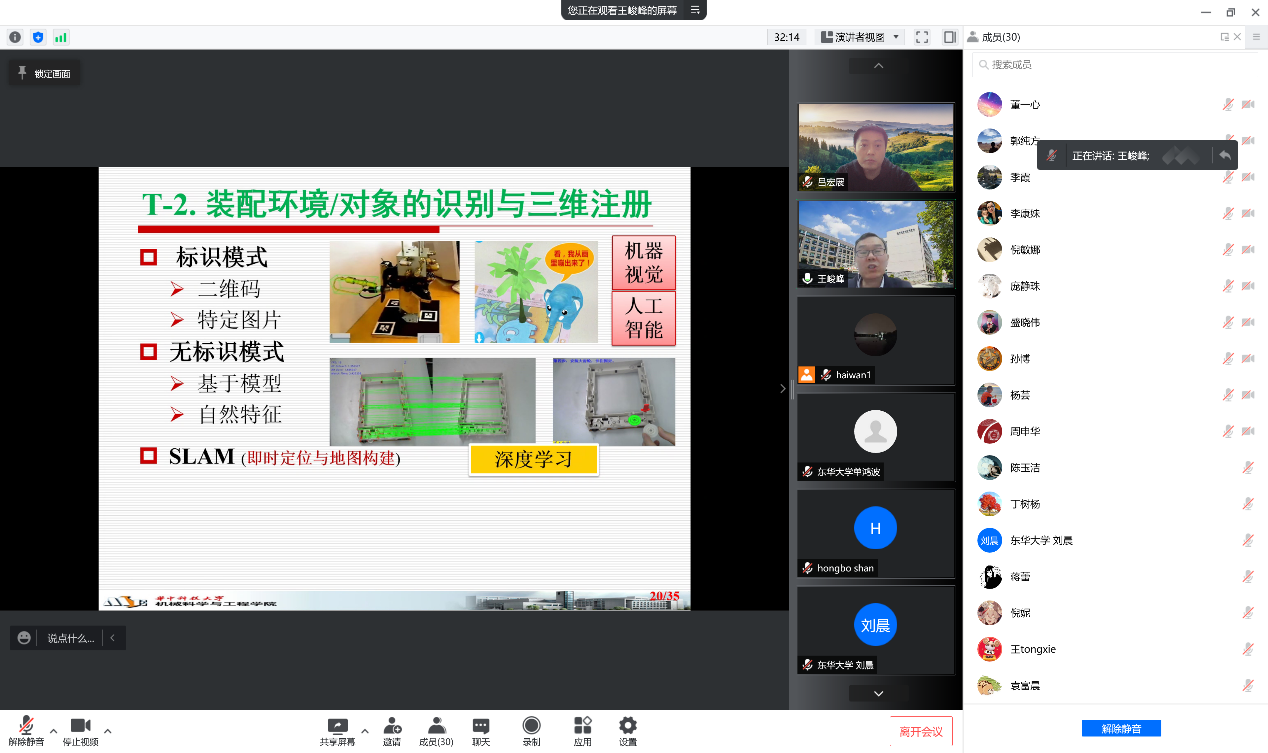Click the emoji reaction smiley icon

tap(25, 638)
